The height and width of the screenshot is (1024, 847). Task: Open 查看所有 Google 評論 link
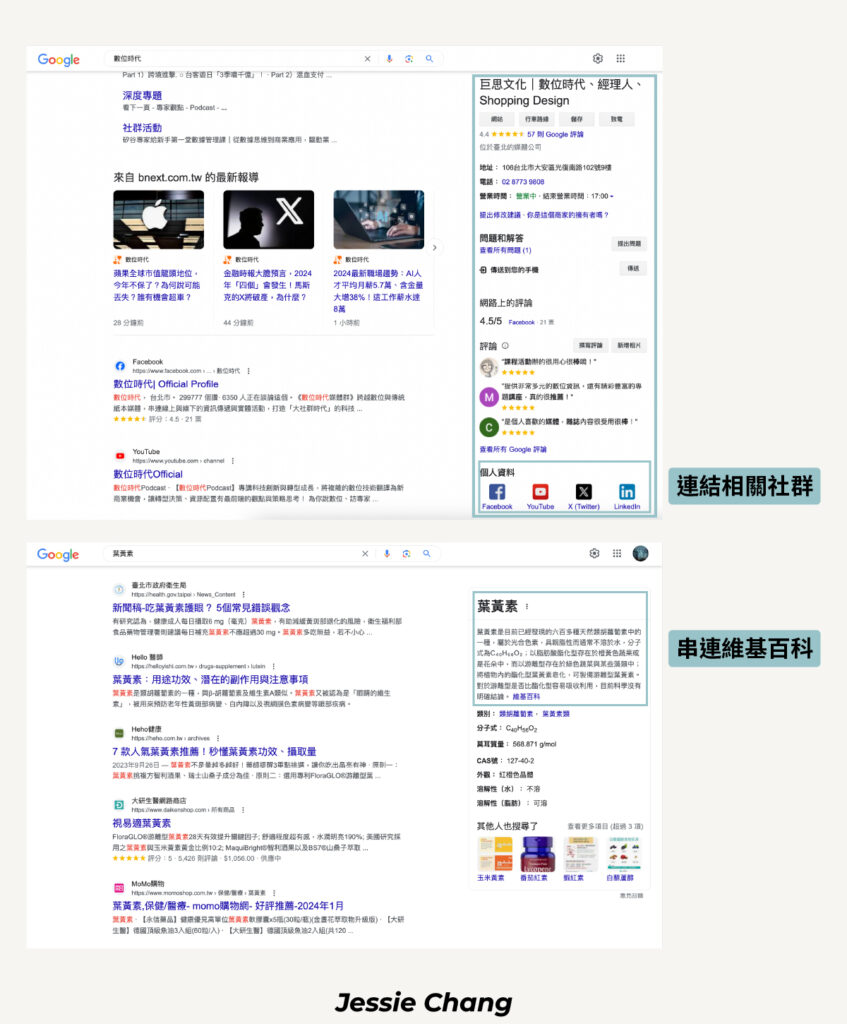[513, 450]
